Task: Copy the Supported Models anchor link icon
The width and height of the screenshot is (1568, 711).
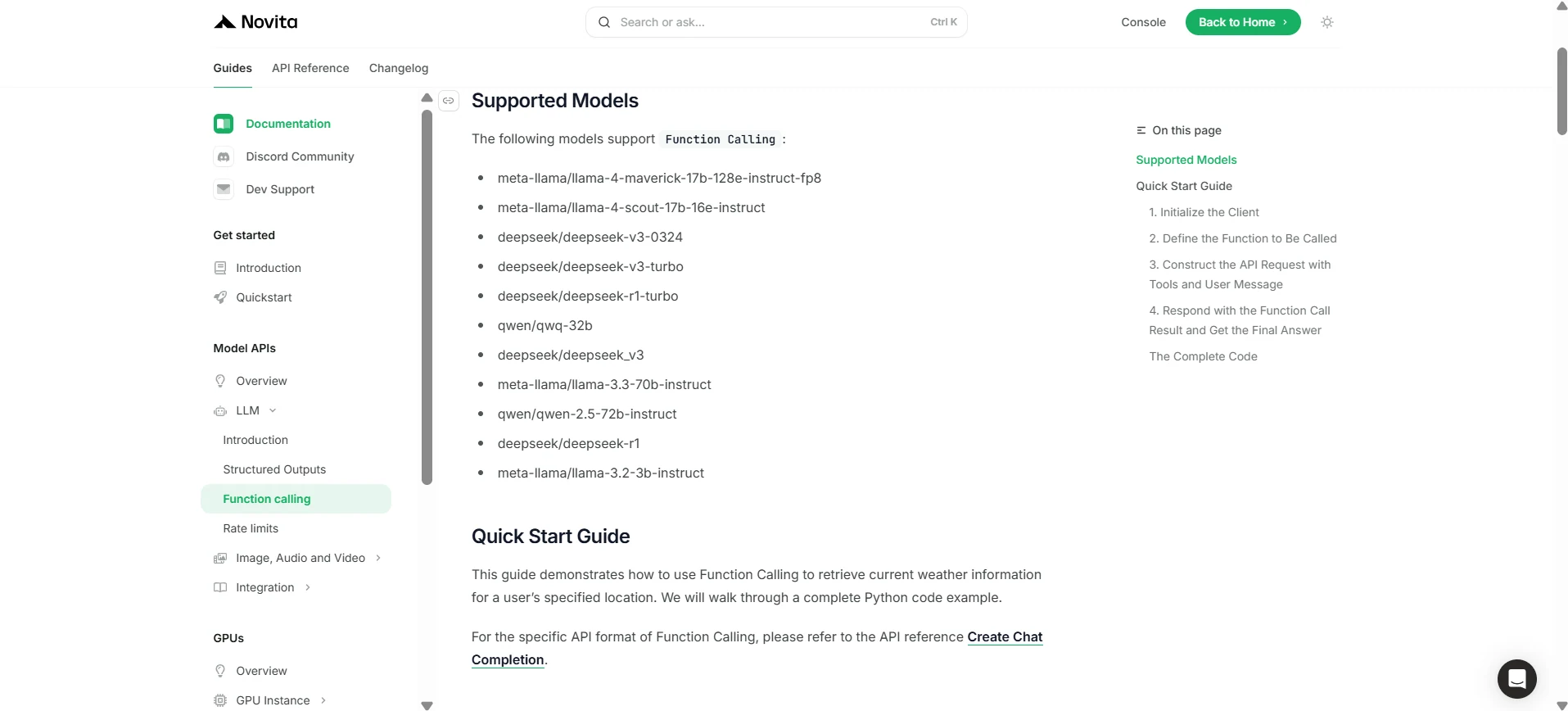Action: [449, 101]
